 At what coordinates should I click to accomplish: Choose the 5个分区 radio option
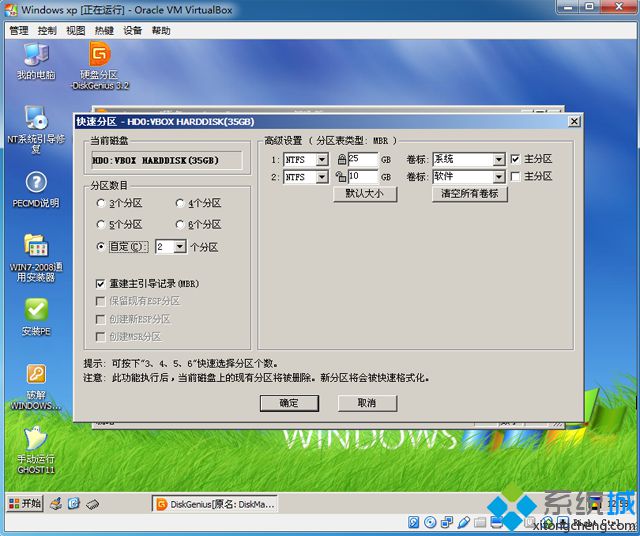[101, 224]
